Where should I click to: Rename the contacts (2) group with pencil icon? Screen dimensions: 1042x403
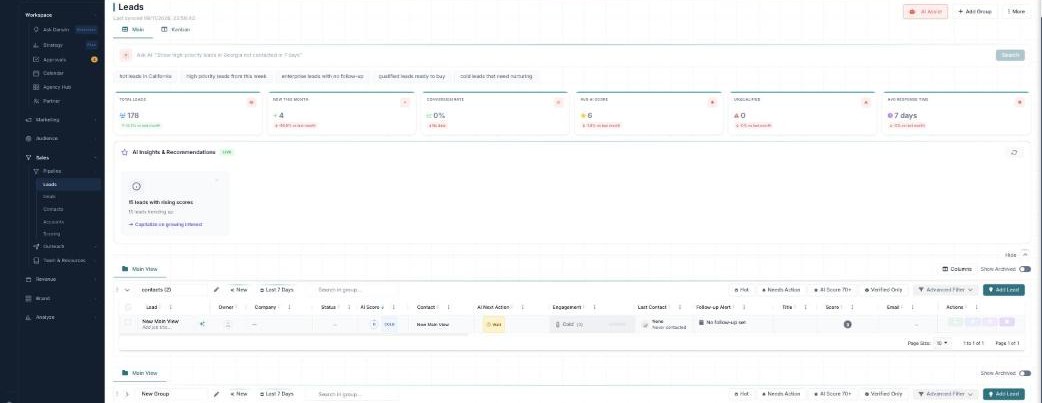pos(216,290)
